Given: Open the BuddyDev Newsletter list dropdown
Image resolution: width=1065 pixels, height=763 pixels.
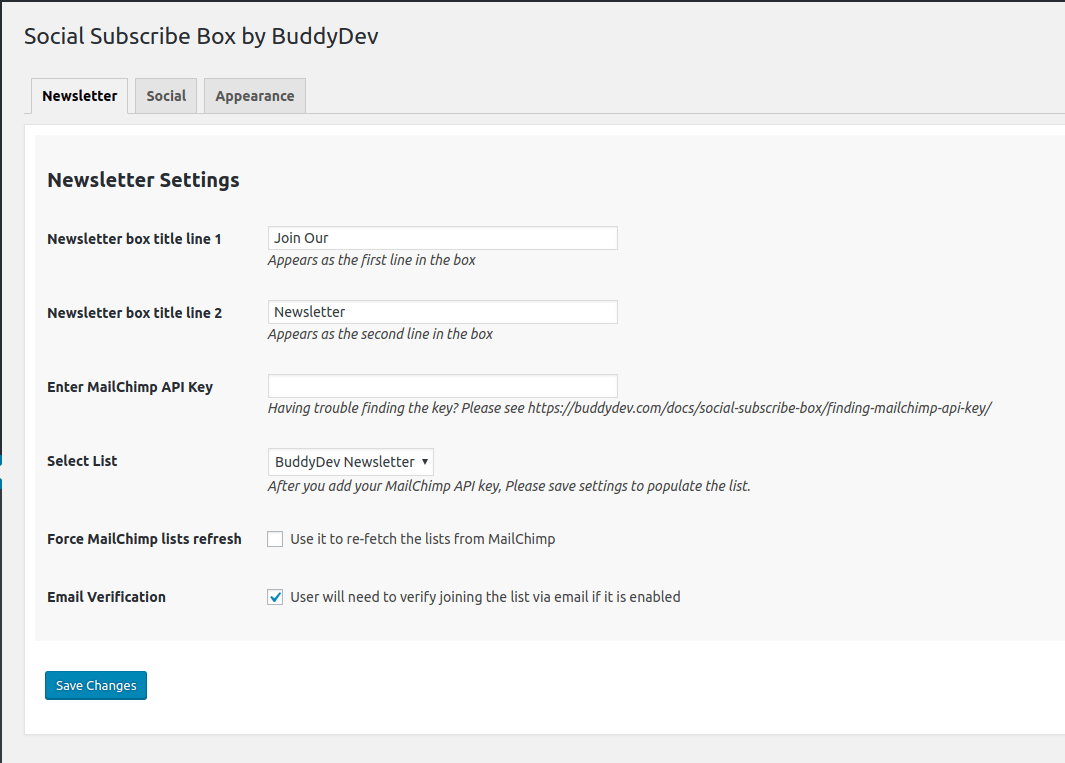Looking at the screenshot, I should pos(350,462).
